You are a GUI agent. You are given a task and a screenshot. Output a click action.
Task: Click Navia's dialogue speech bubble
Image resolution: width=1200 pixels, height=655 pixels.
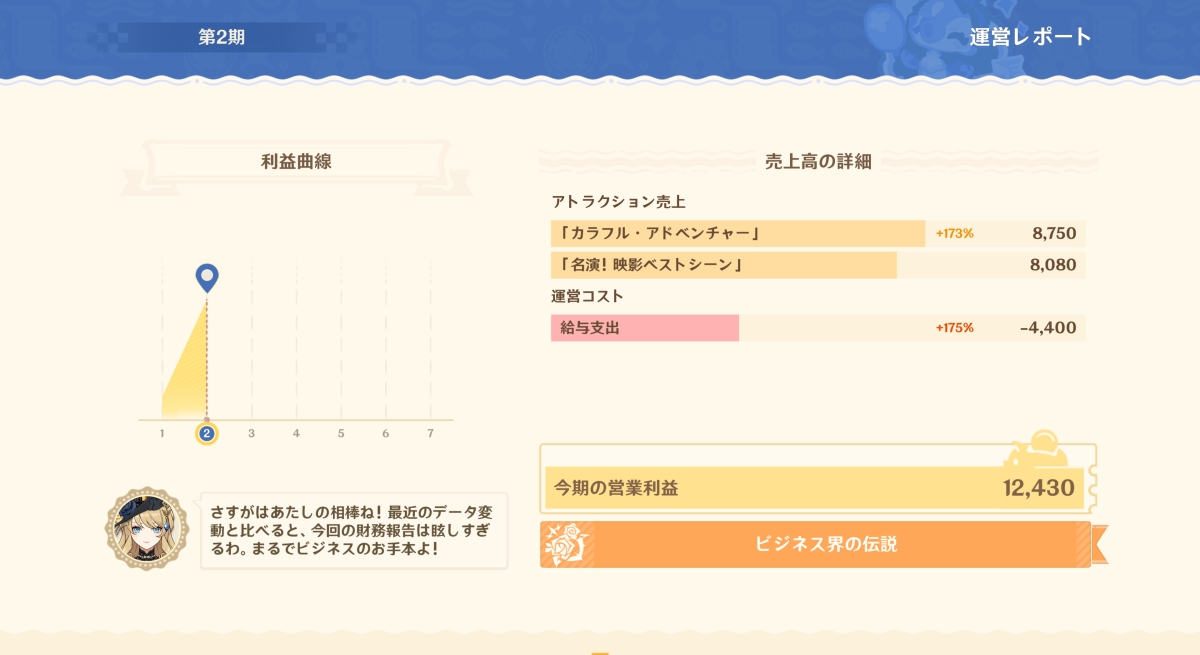354,530
